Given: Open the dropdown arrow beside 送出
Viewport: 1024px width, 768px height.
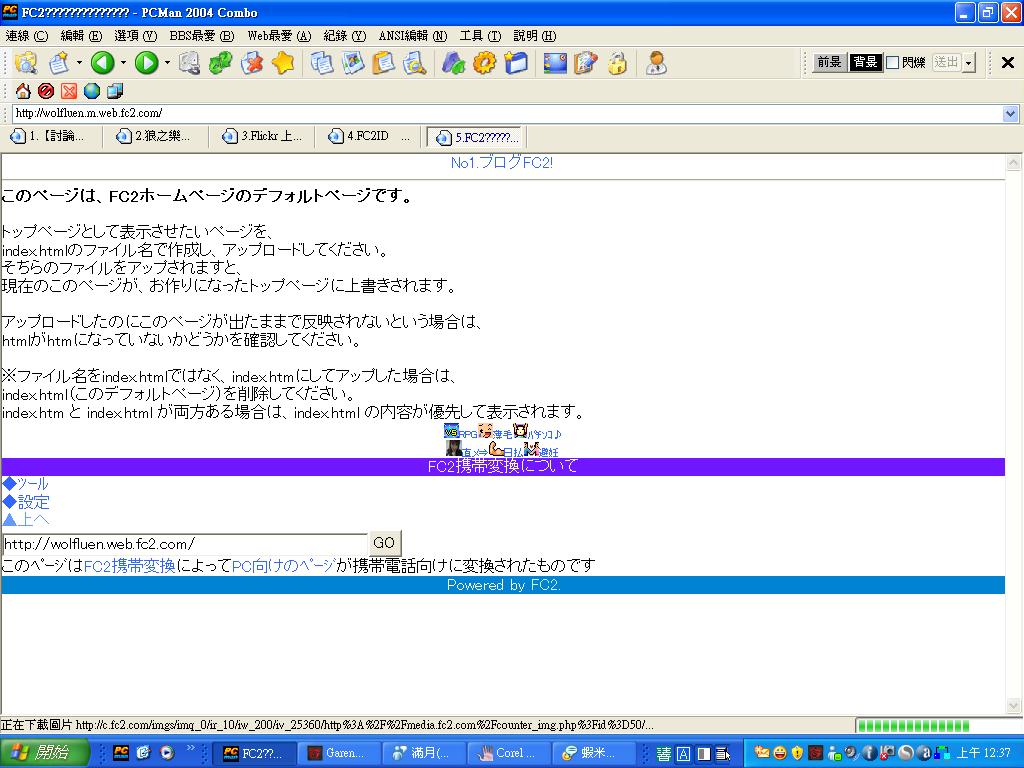Looking at the screenshot, I should point(968,63).
